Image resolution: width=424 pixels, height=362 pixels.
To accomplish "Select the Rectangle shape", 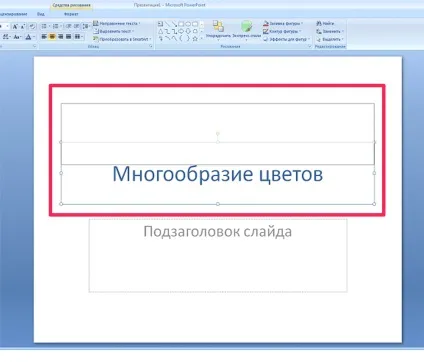I will coord(181,24).
